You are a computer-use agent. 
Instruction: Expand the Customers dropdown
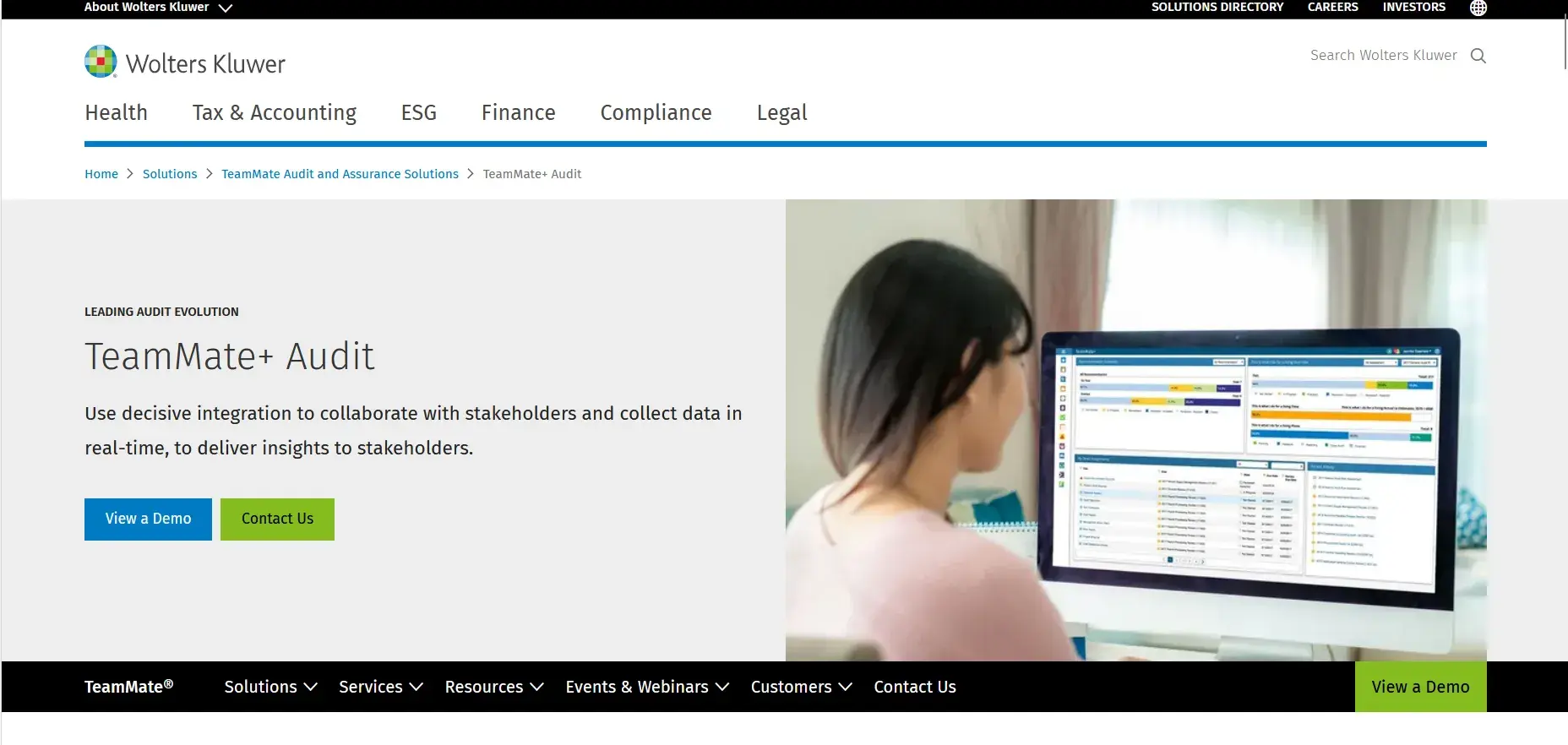(x=802, y=687)
